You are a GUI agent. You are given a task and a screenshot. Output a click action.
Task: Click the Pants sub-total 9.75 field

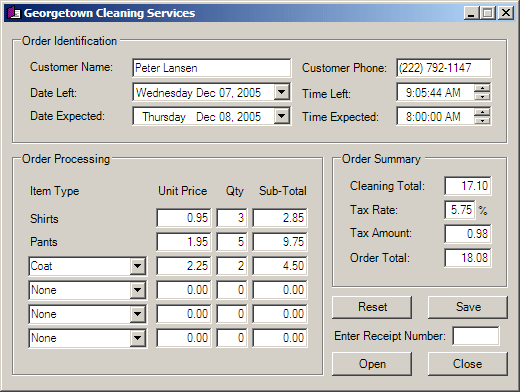tap(280, 242)
